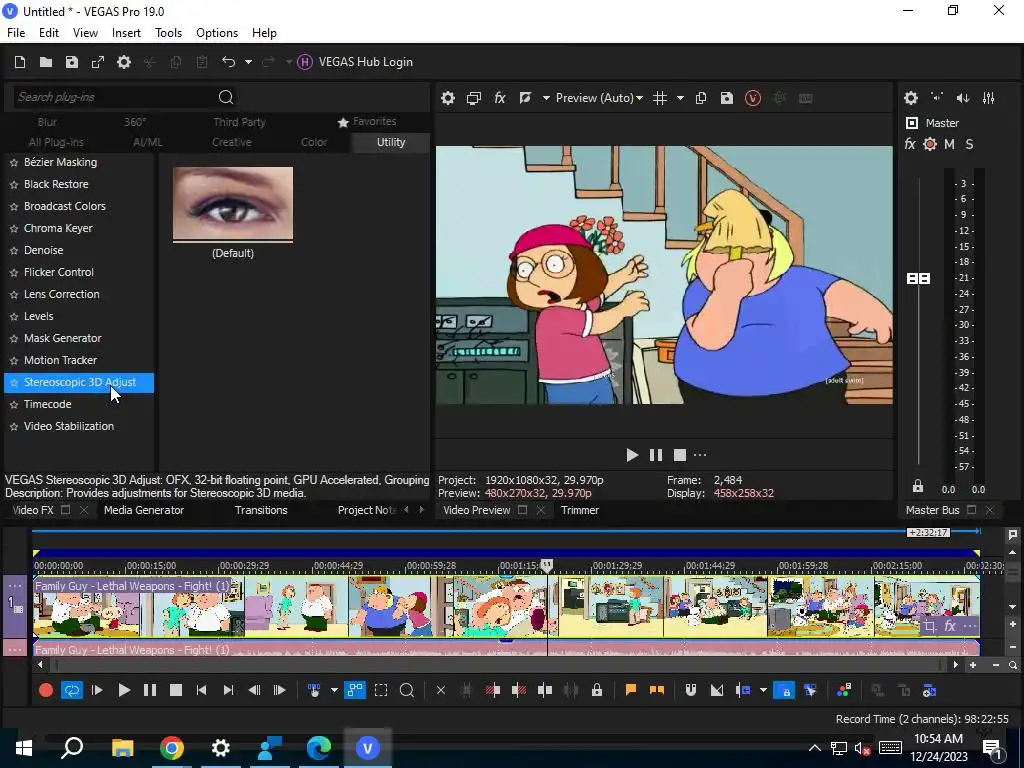1024x768 pixels.
Task: Select the Zoom magnifier tool
Action: pos(406,690)
